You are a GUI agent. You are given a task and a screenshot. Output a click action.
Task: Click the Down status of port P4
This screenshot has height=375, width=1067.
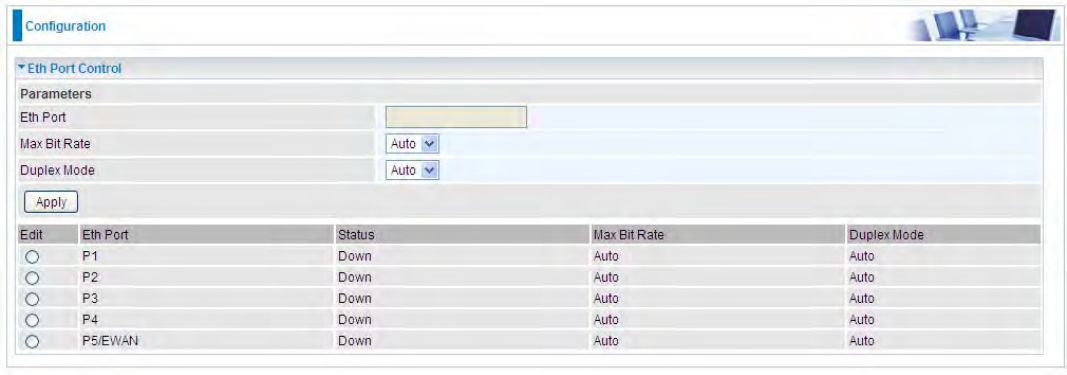[355, 319]
